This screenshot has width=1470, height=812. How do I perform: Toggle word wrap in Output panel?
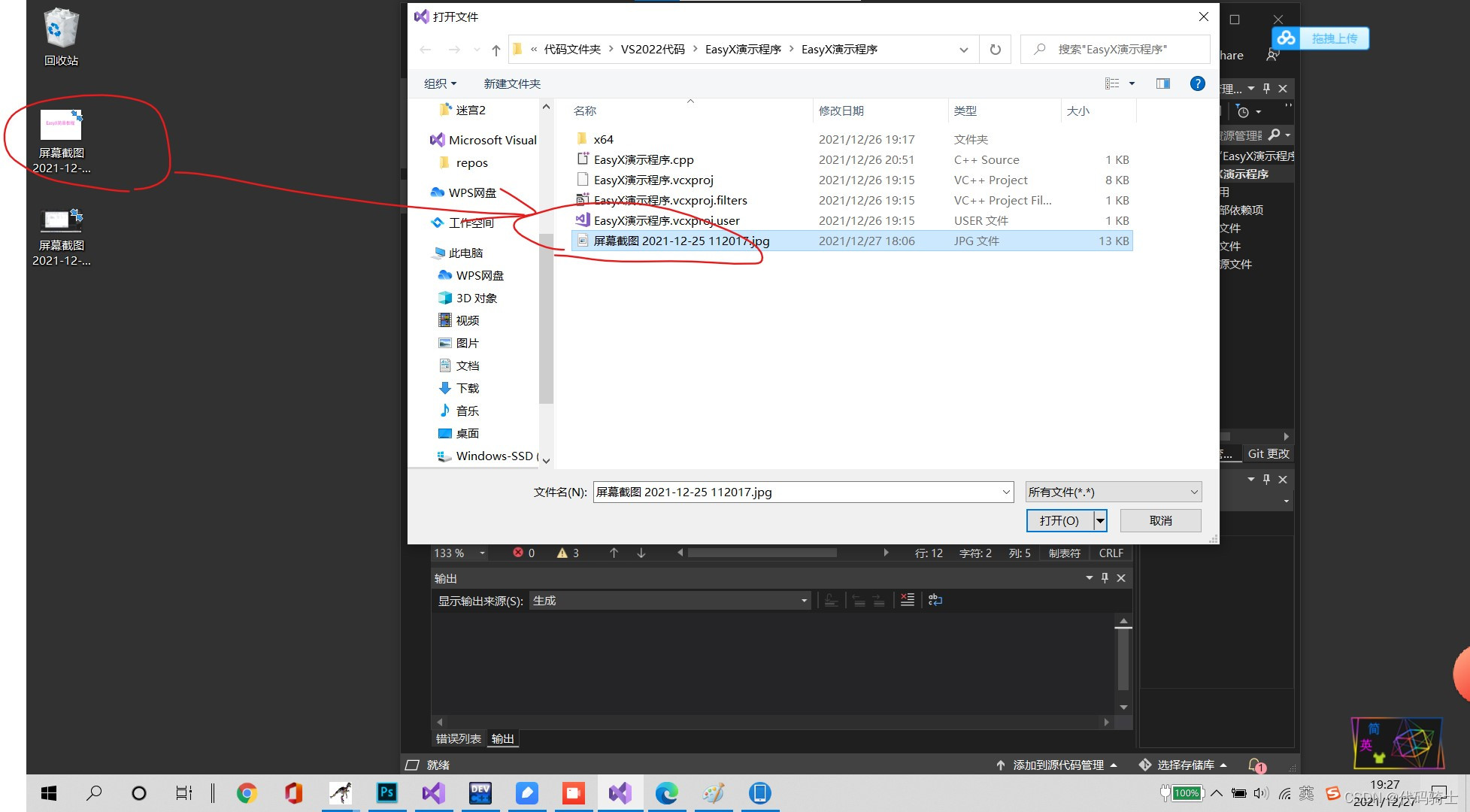[935, 600]
